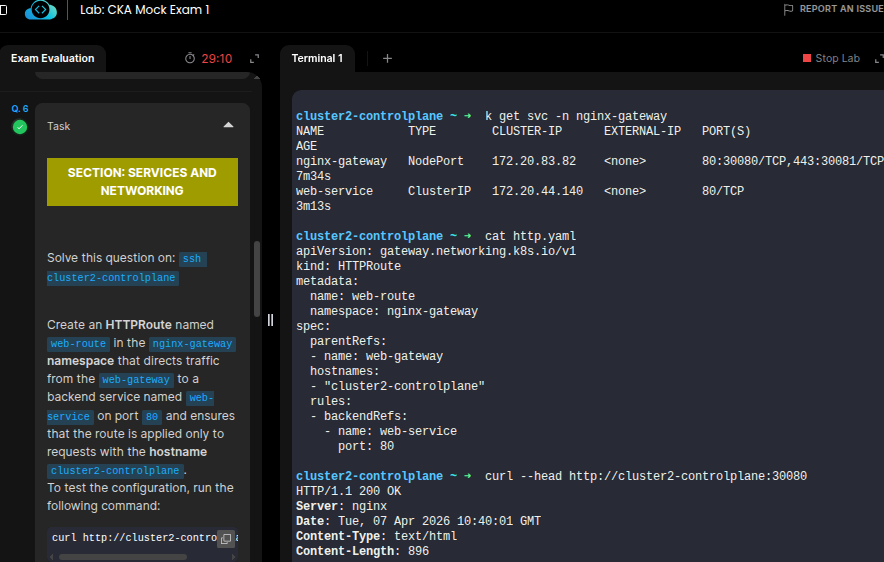Image resolution: width=884 pixels, height=562 pixels.
Task: Click the REPORT AN ISSUE link
Action: pyautogui.click(x=840, y=9)
